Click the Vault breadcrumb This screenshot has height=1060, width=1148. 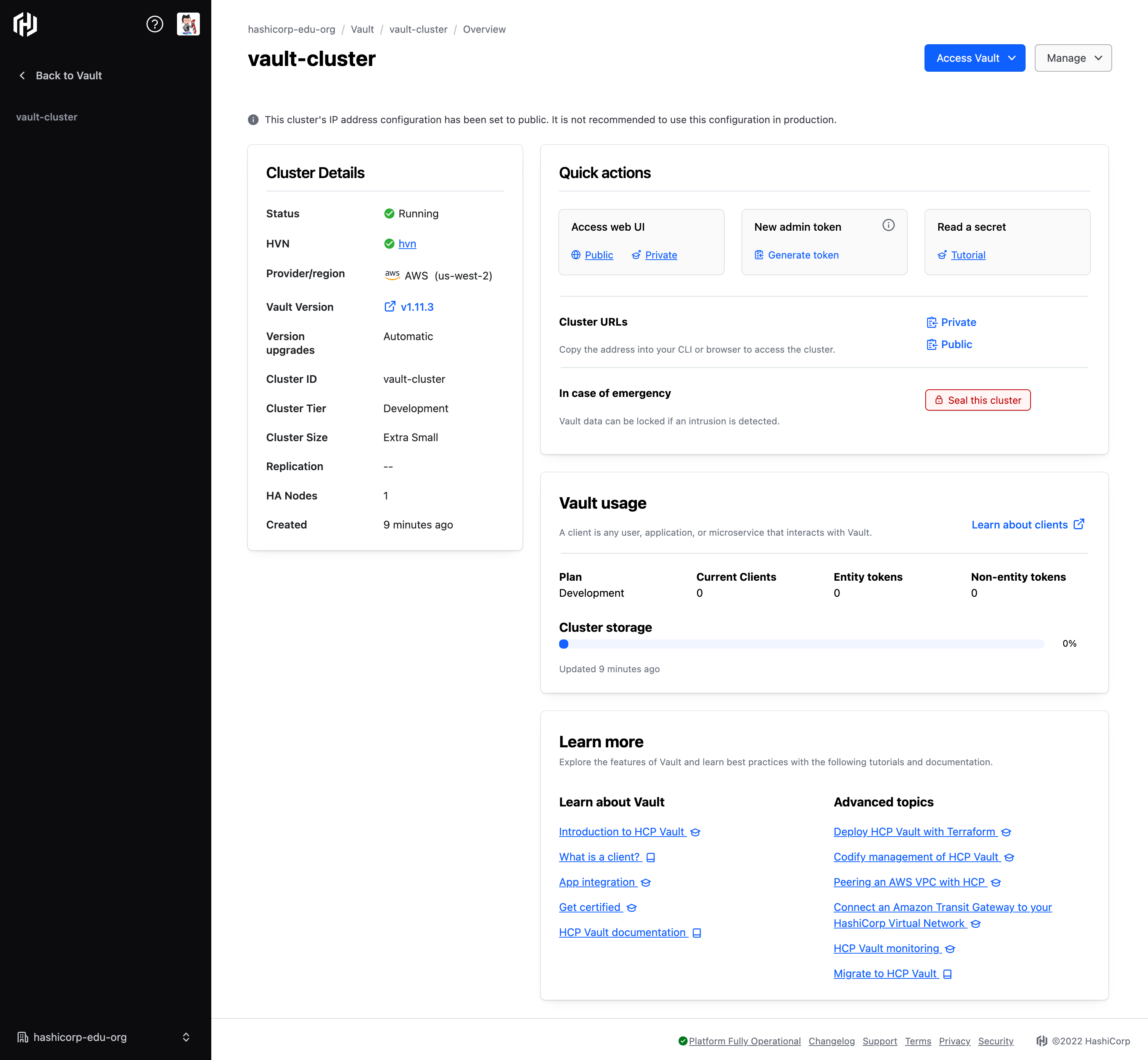point(362,29)
